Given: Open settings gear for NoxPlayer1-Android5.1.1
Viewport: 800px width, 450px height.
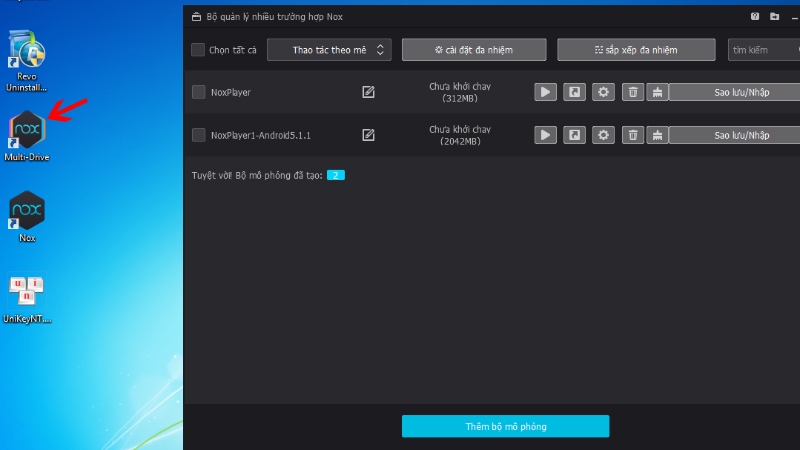Looking at the screenshot, I should [x=603, y=135].
